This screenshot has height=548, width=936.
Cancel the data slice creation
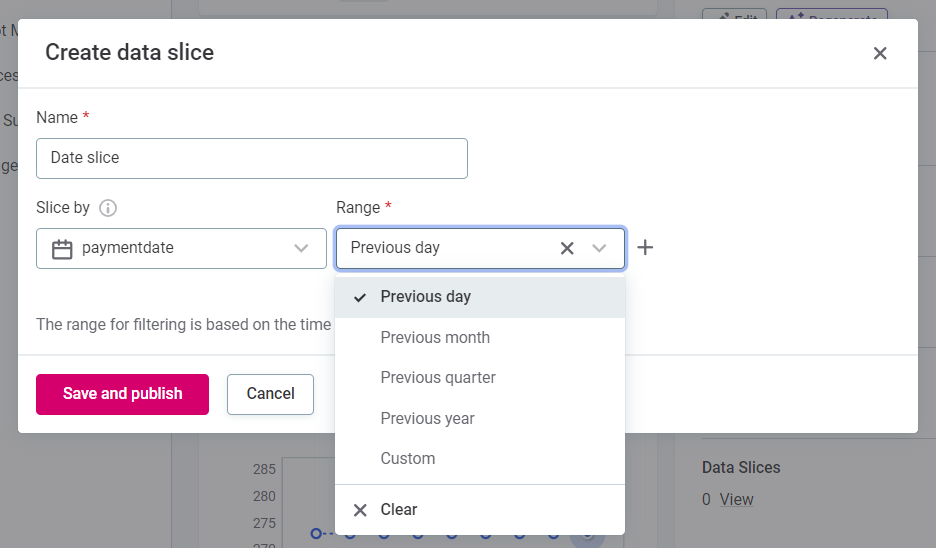point(270,394)
